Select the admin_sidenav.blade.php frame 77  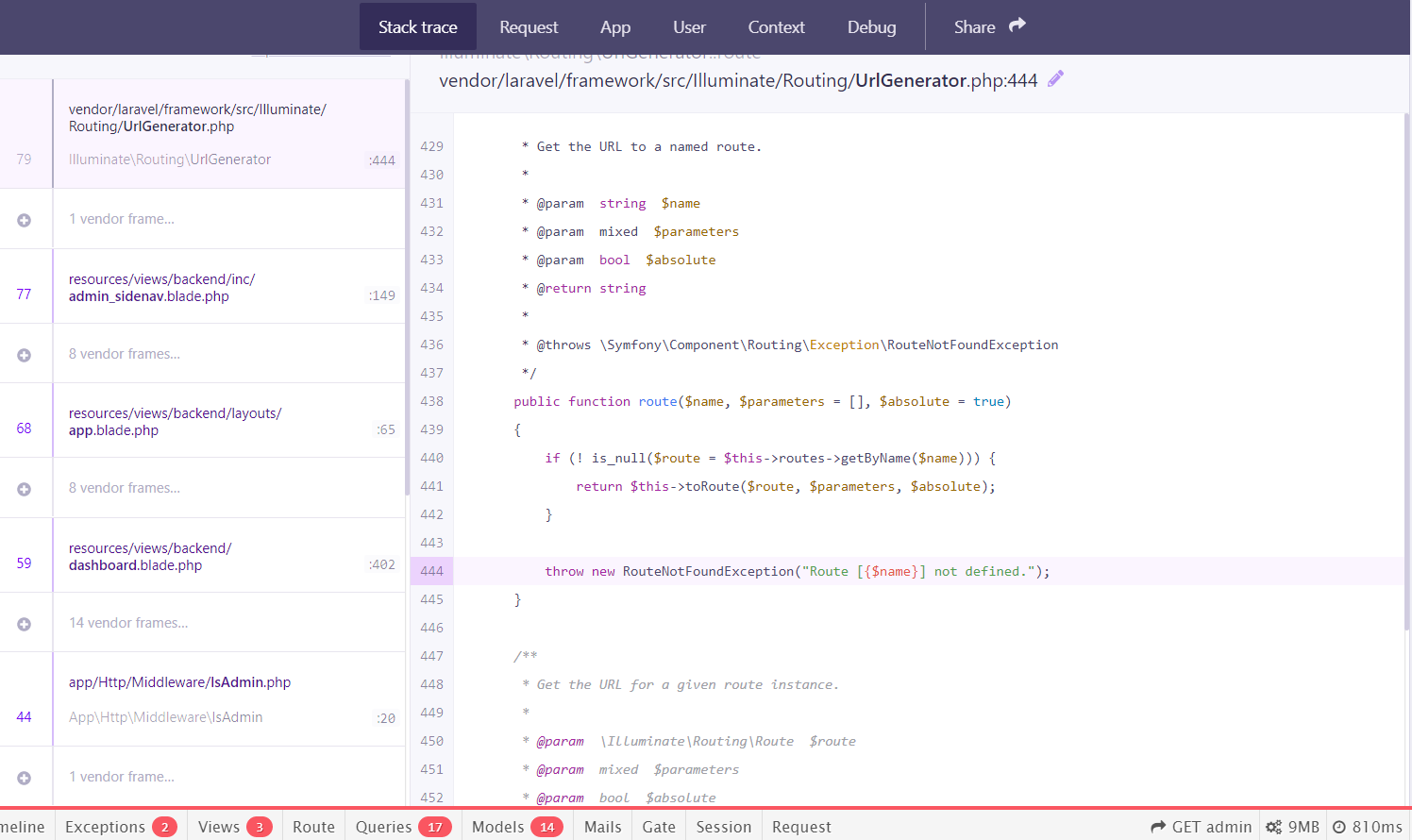[x=203, y=287]
